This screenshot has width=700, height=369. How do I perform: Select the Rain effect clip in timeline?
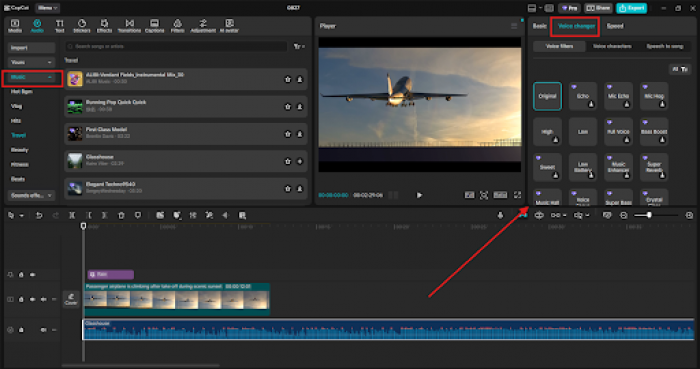pyautogui.click(x=110, y=274)
